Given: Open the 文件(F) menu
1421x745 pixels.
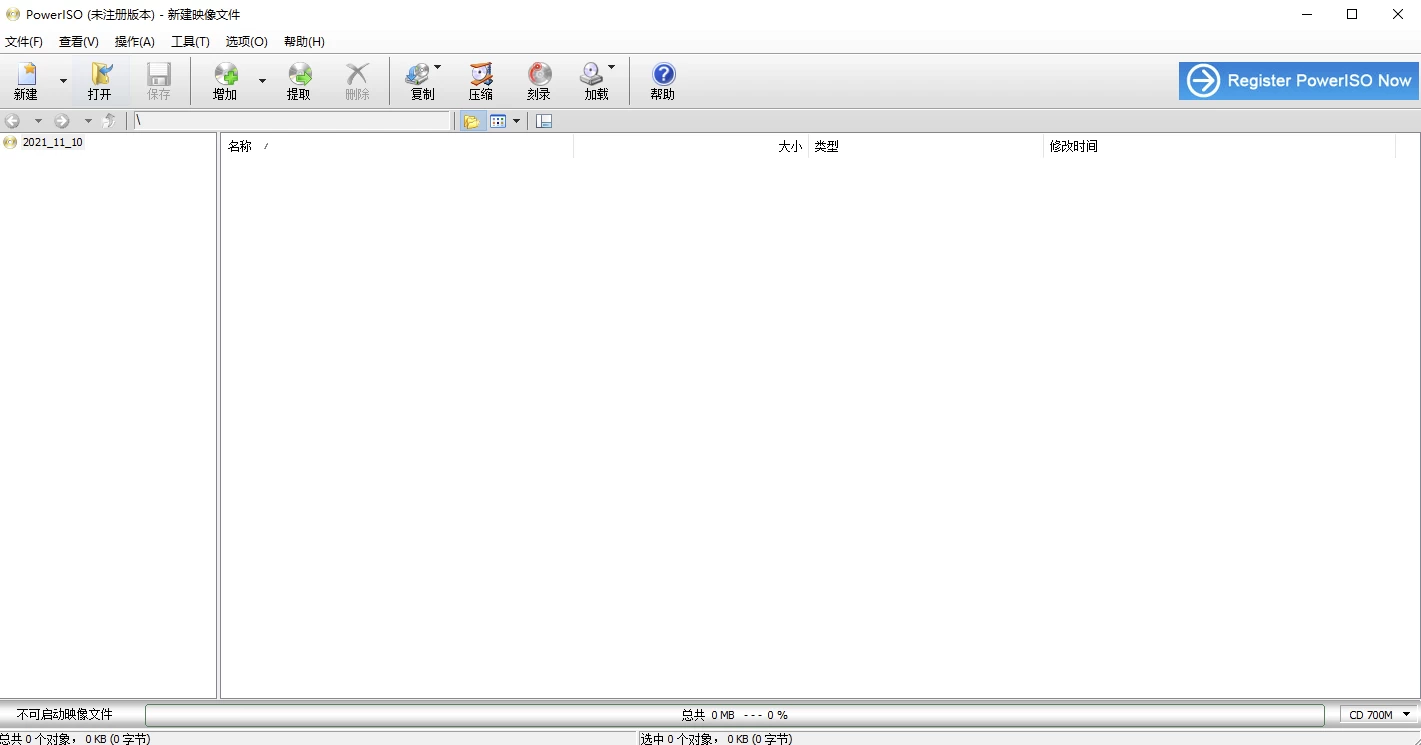Looking at the screenshot, I should point(24,42).
